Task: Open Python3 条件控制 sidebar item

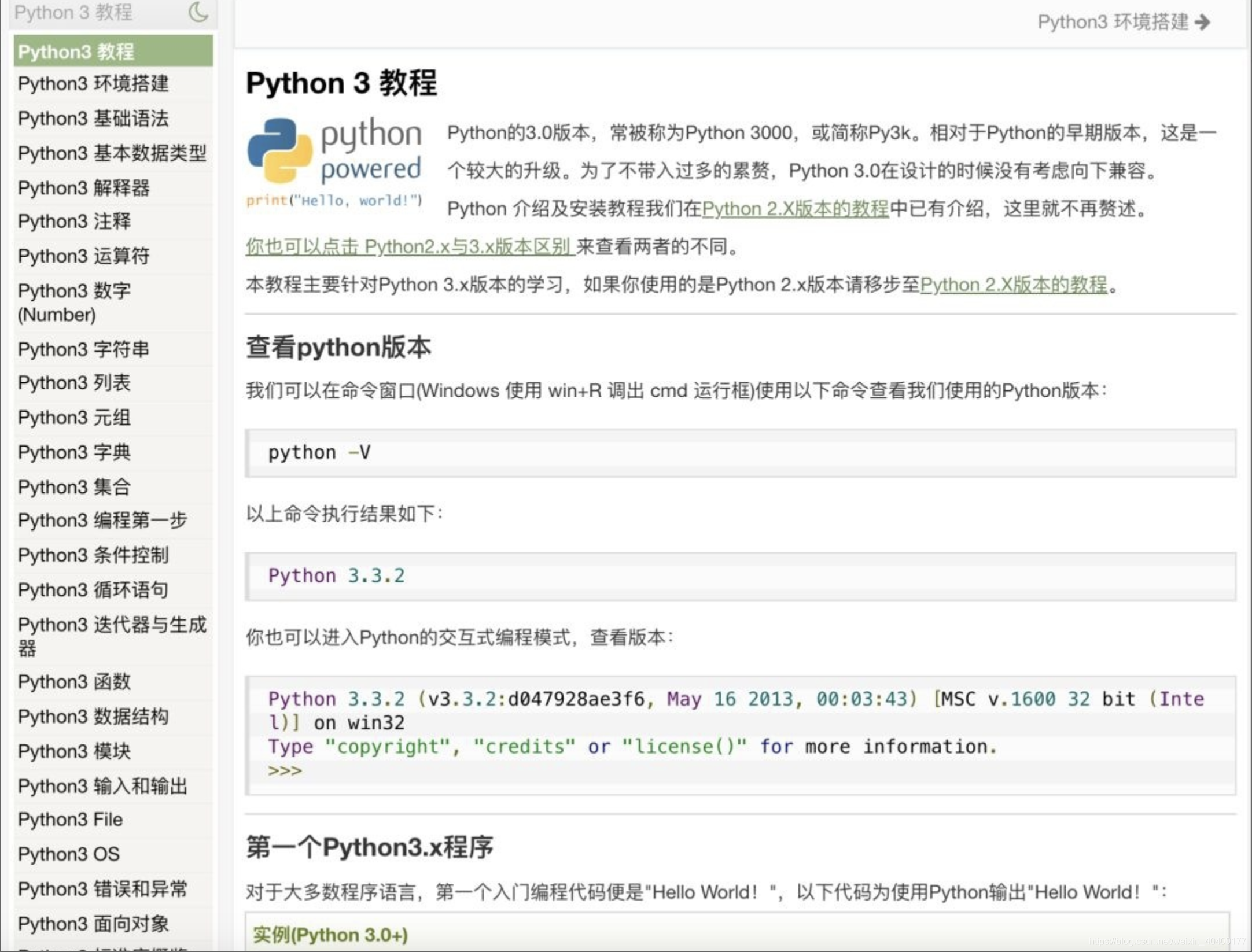Action: coord(93,555)
